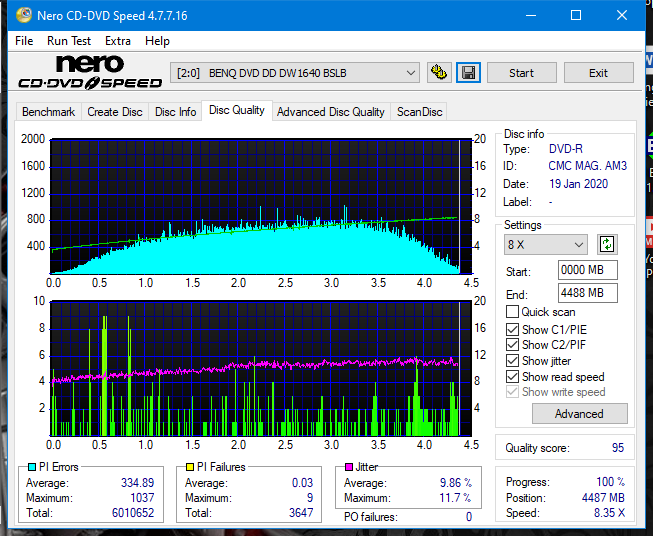Click the refresh speed settings icon
The height and width of the screenshot is (536, 653).
click(607, 244)
